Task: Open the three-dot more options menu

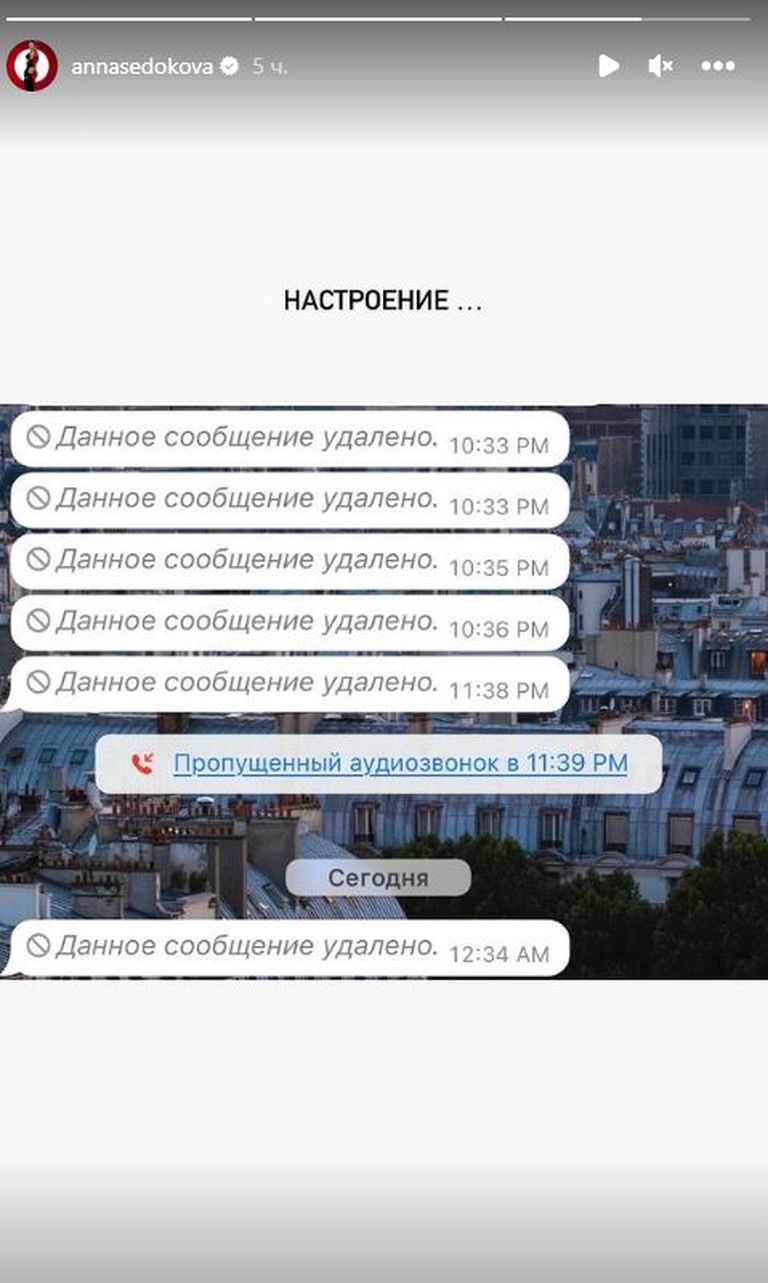Action: (x=718, y=66)
